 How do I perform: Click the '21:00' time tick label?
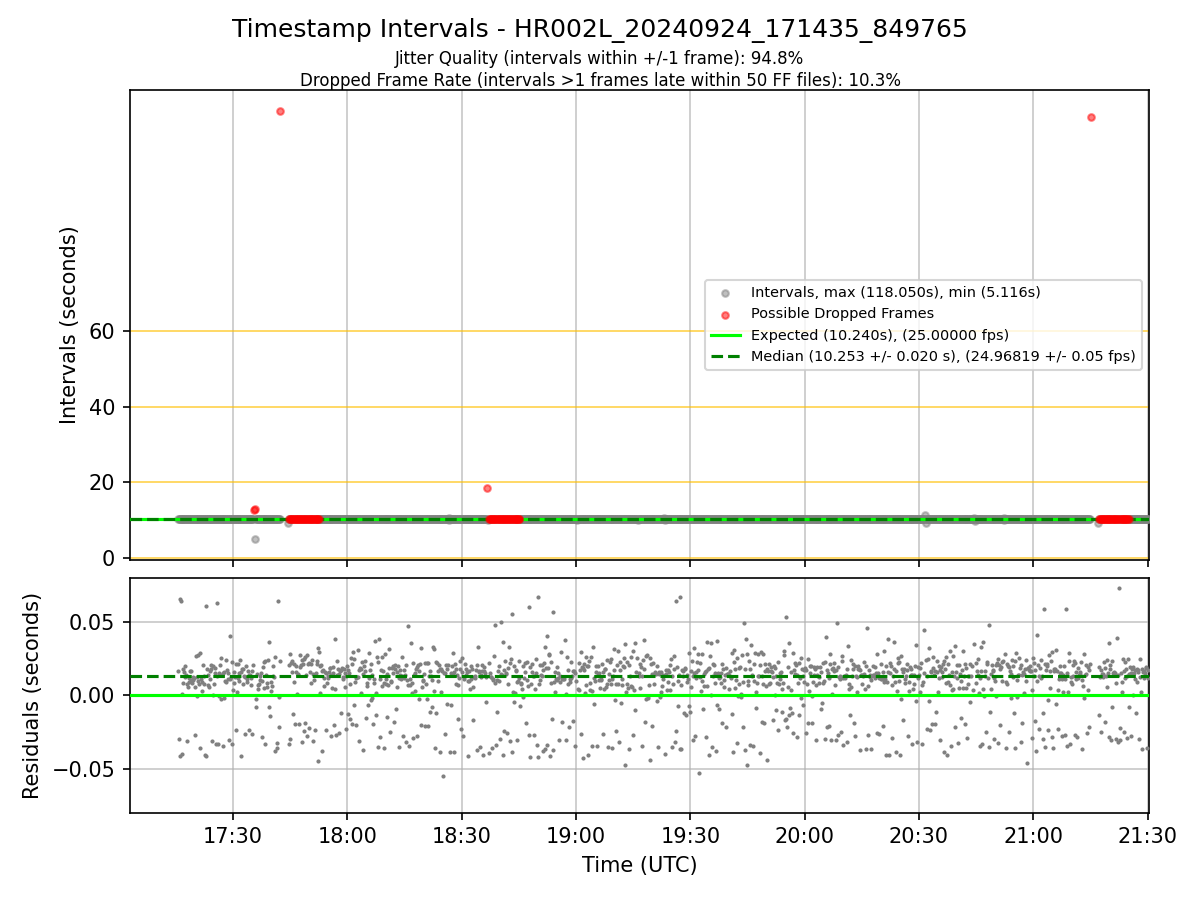coord(1033,835)
